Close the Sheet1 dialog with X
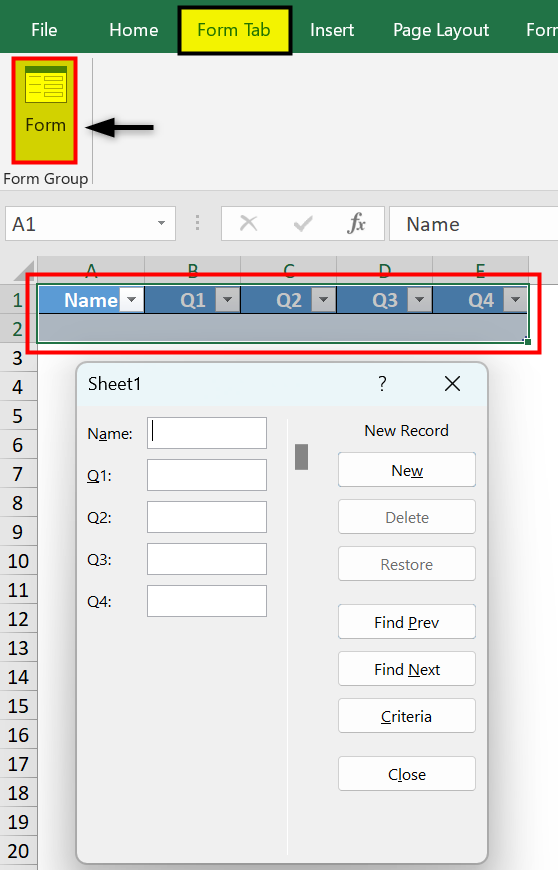The image size is (558, 870). tap(453, 383)
